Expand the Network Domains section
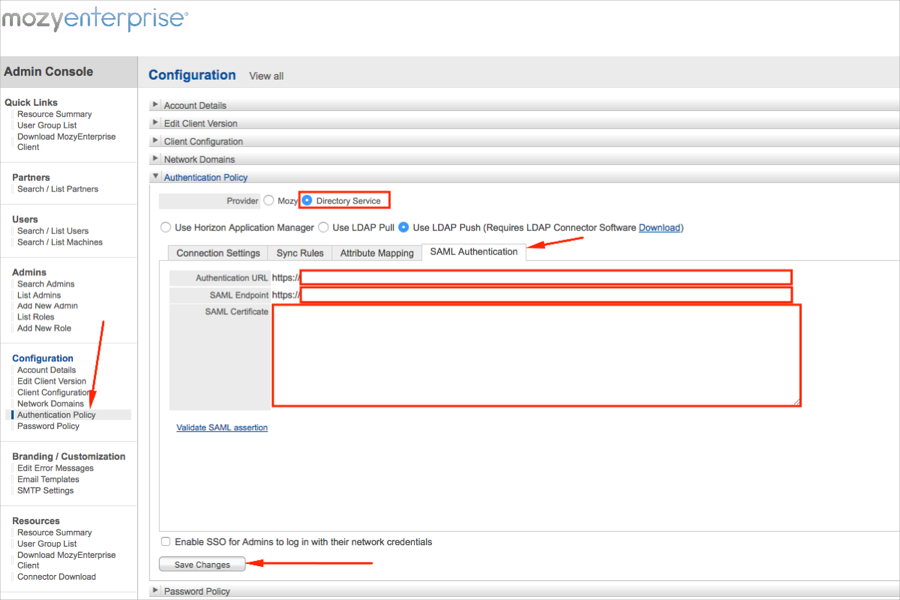This screenshot has height=600, width=900. [199, 160]
